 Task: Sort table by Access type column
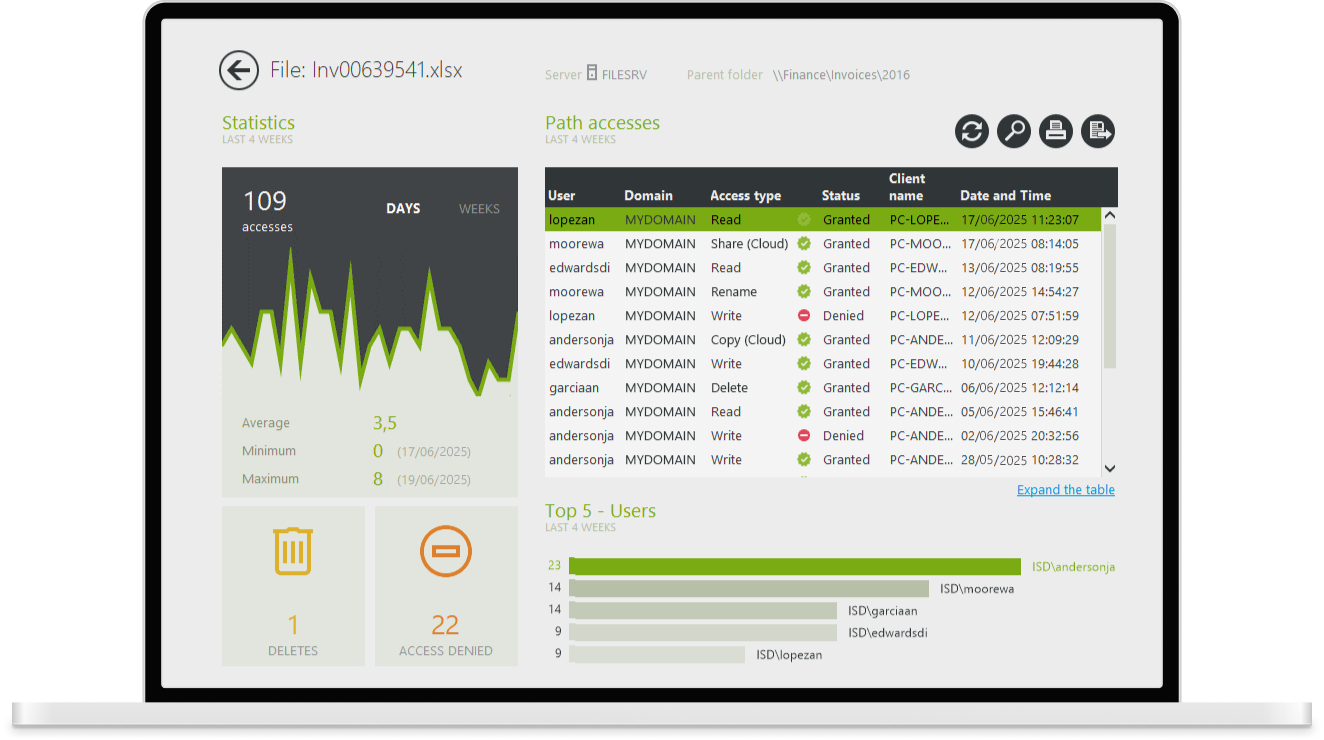[x=745, y=196]
